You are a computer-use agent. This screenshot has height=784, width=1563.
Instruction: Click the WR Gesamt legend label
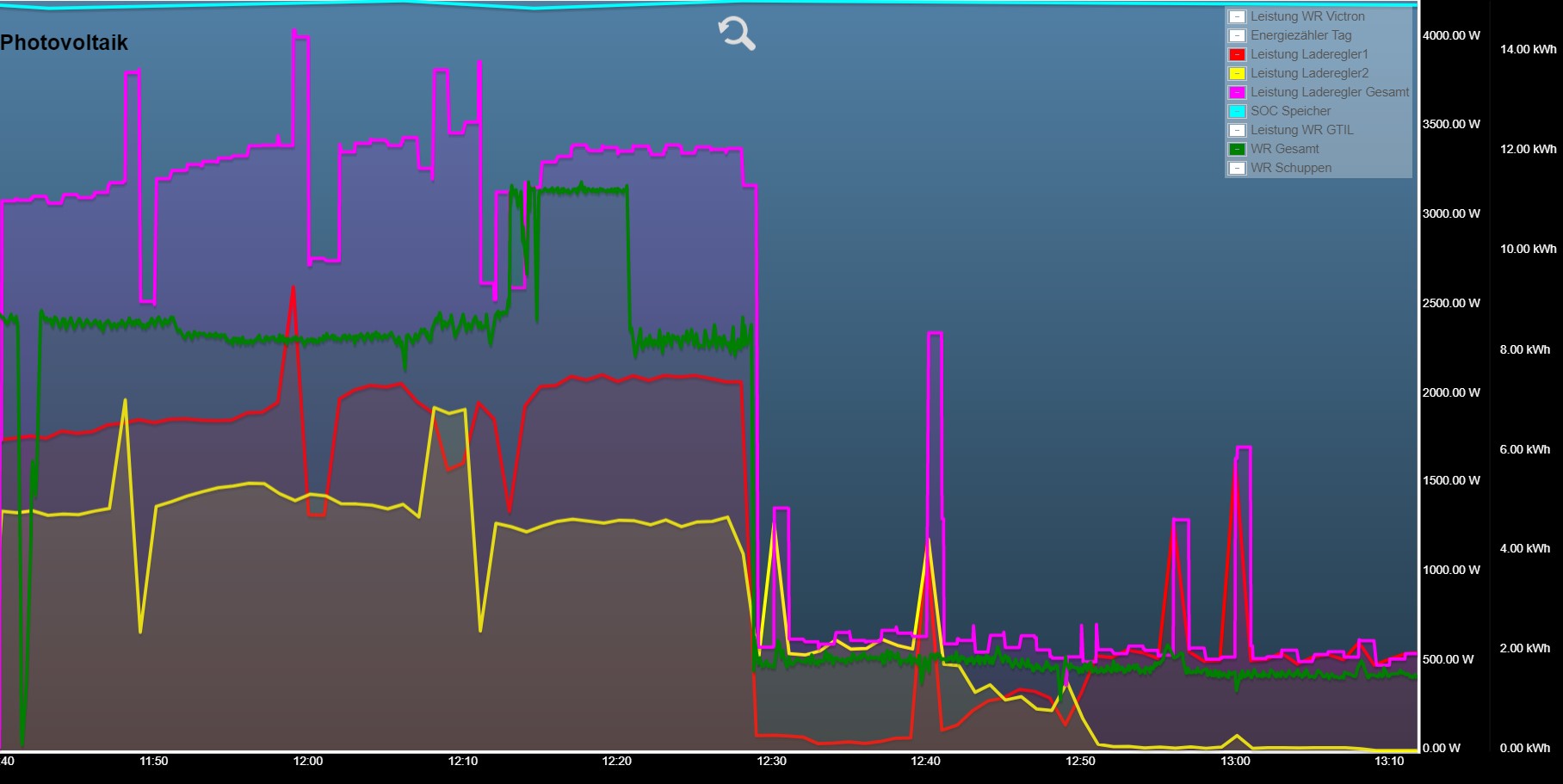coord(1284,149)
